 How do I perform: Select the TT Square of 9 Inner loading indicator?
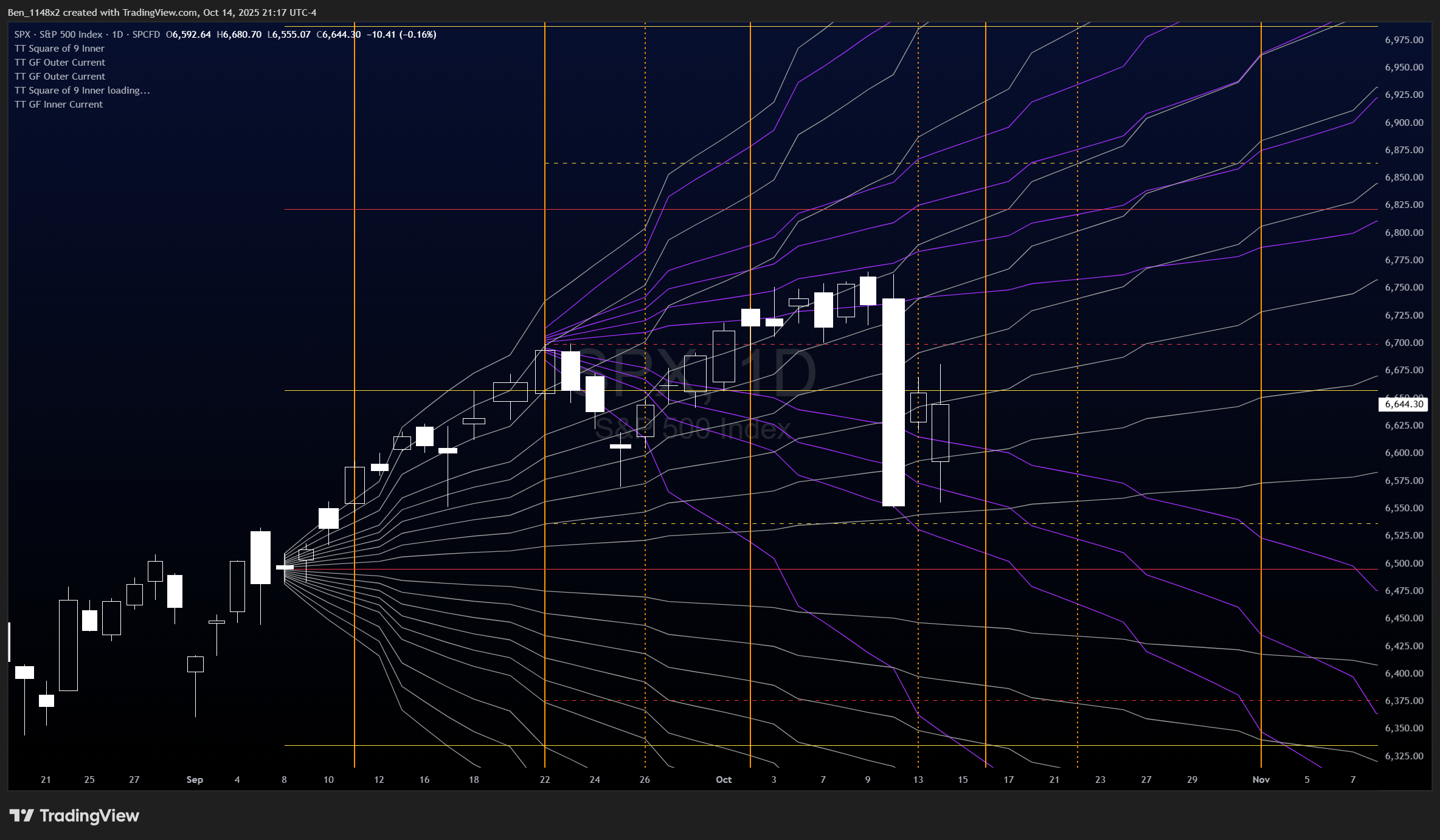pyautogui.click(x=82, y=91)
